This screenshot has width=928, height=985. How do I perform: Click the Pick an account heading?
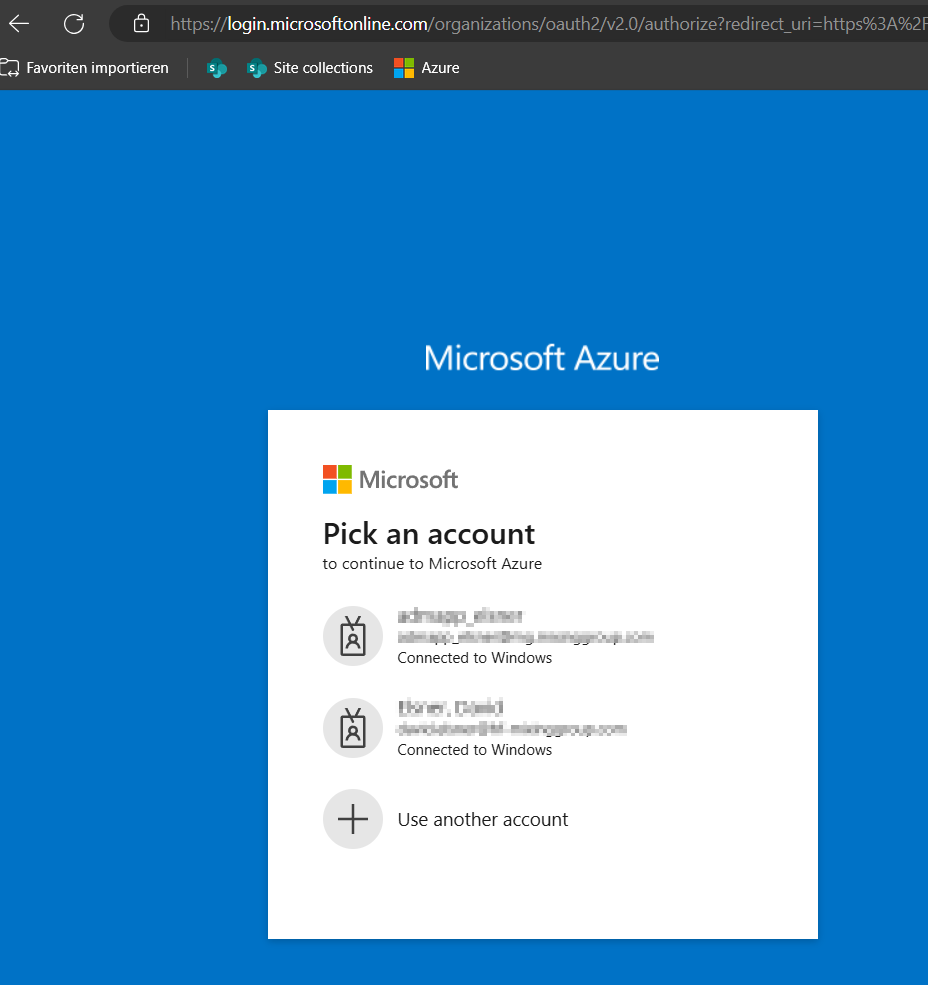click(429, 534)
